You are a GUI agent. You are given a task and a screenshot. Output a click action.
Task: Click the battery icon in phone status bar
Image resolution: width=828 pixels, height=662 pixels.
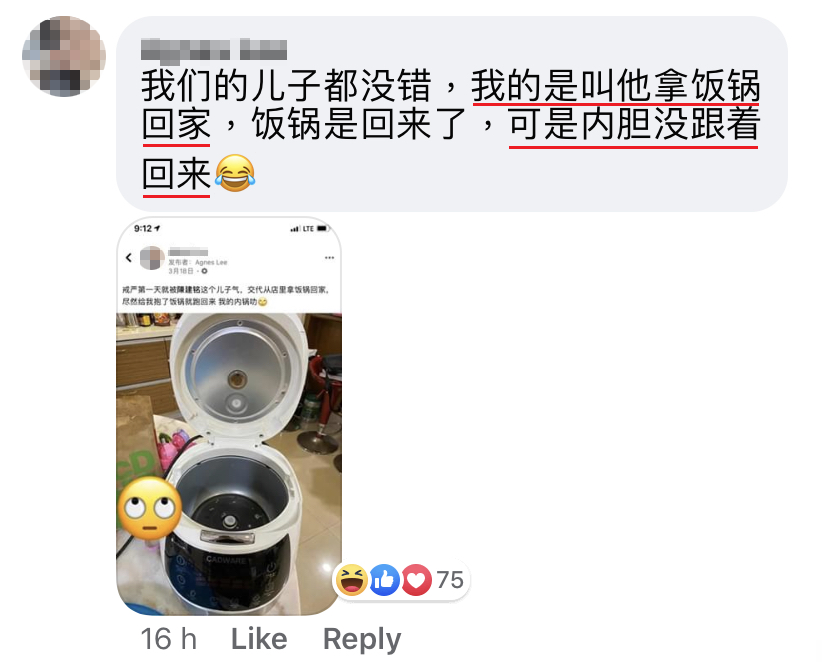[x=323, y=229]
